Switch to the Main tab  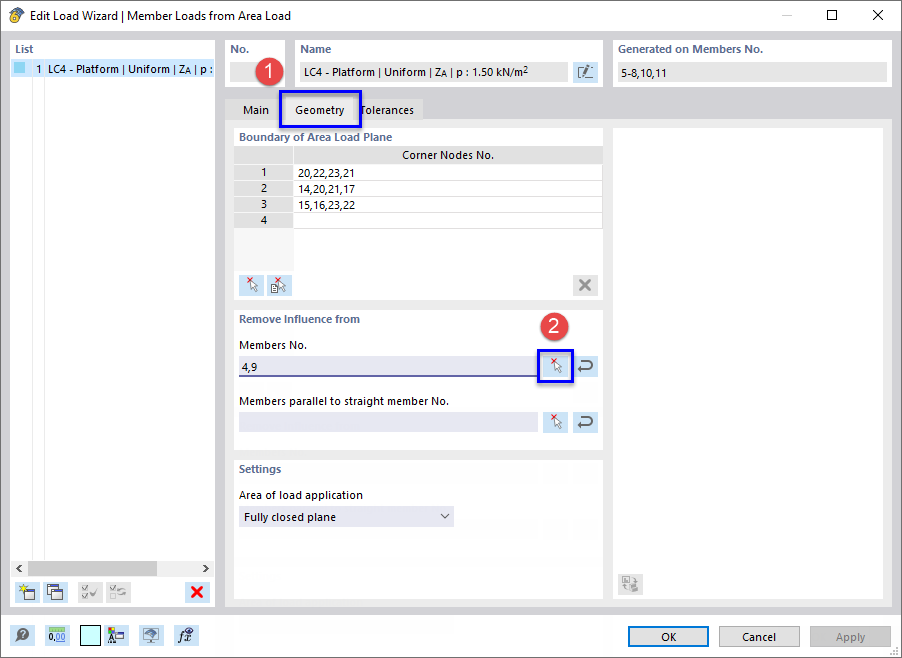(255, 110)
